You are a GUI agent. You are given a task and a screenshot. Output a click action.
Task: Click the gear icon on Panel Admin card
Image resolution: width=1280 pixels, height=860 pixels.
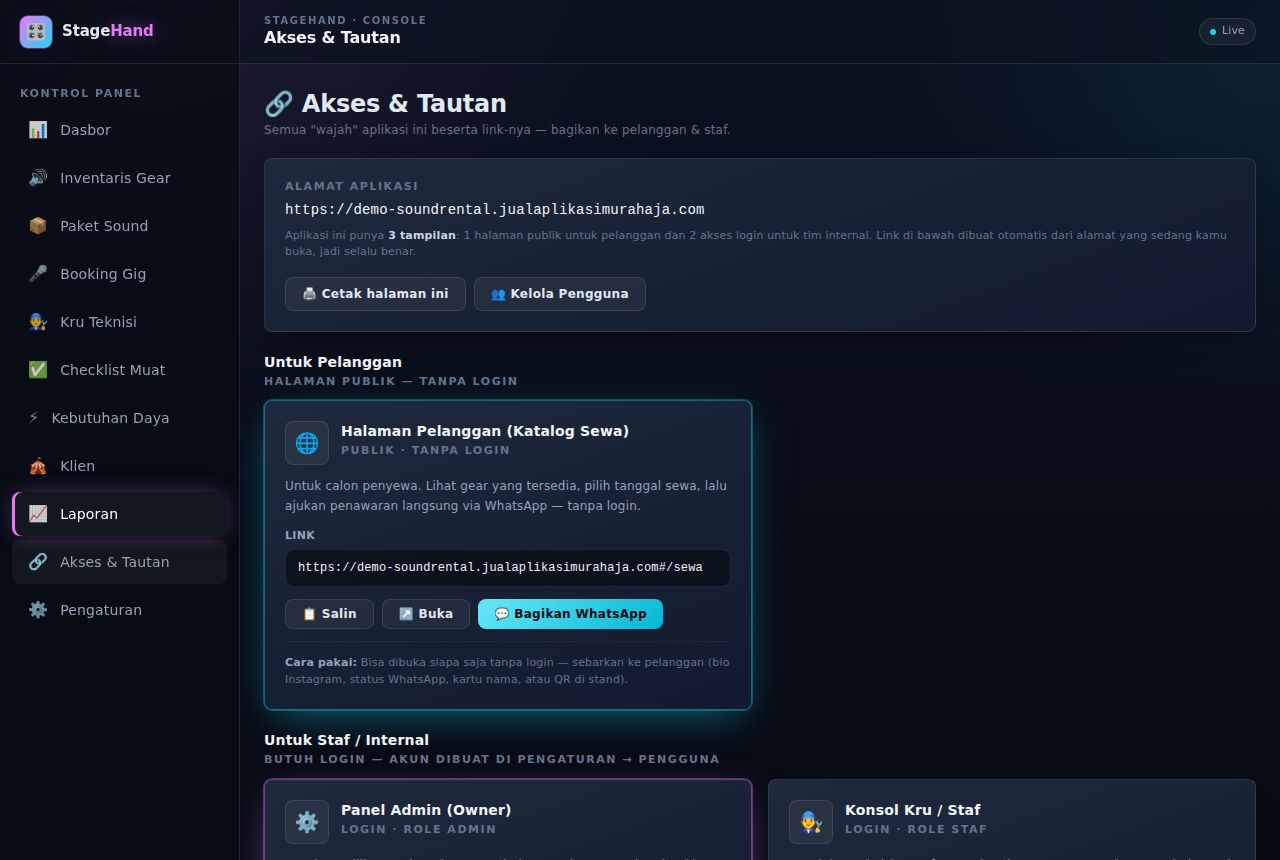coord(307,822)
